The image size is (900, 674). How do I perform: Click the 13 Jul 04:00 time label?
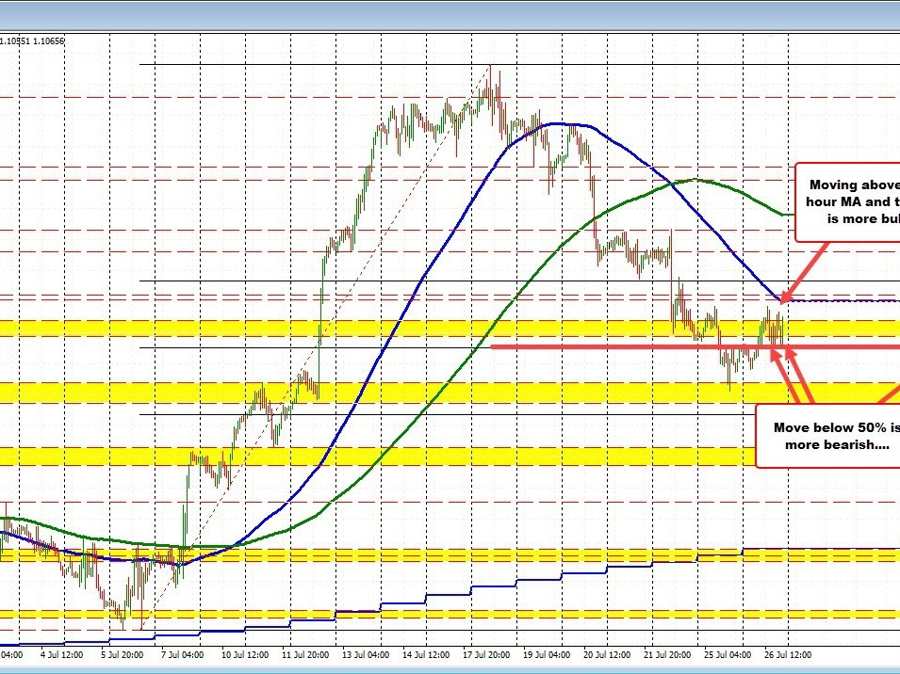(367, 656)
